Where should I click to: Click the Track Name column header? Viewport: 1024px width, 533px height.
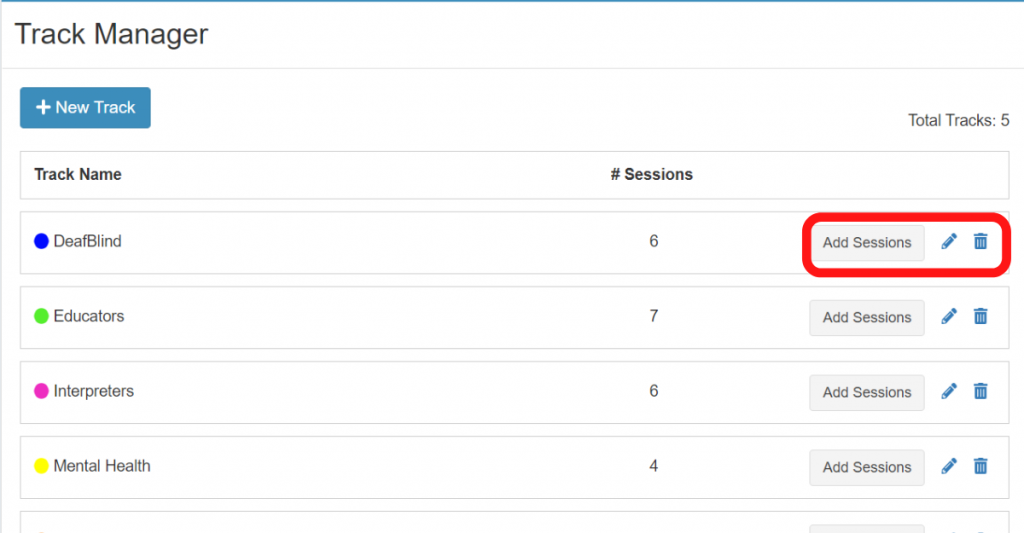[78, 174]
